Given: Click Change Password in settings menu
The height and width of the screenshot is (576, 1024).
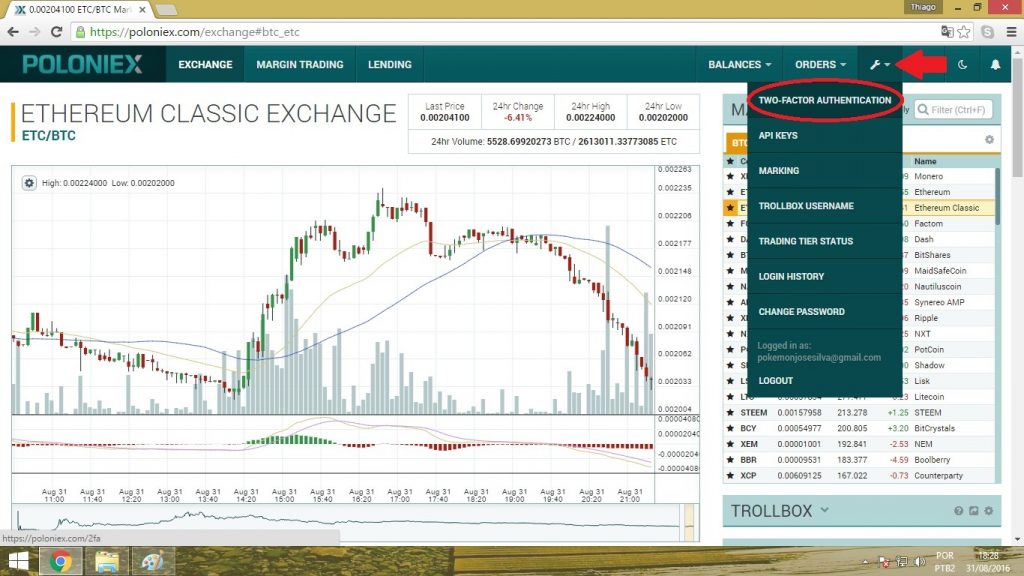Looking at the screenshot, I should point(801,312).
